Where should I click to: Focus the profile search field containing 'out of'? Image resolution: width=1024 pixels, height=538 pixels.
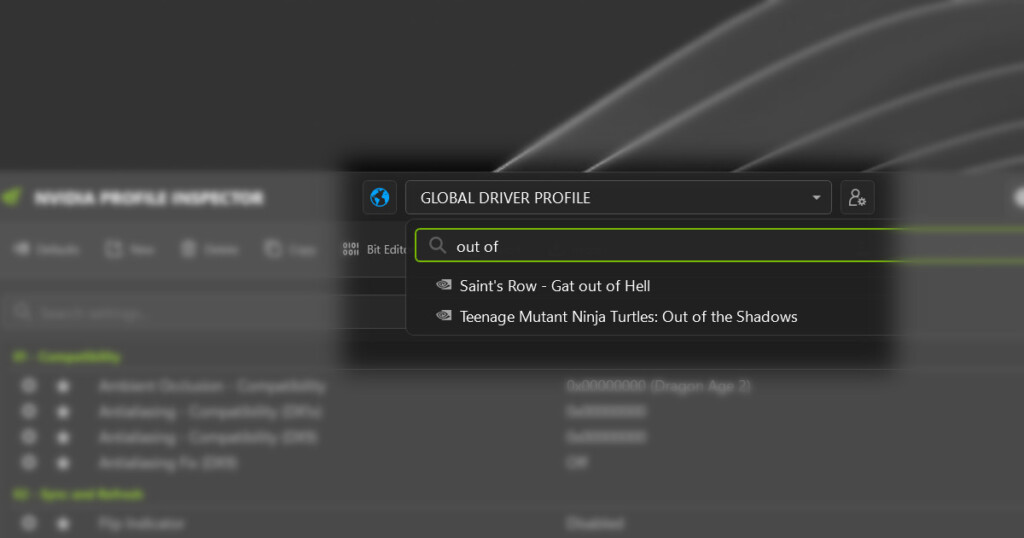720,246
